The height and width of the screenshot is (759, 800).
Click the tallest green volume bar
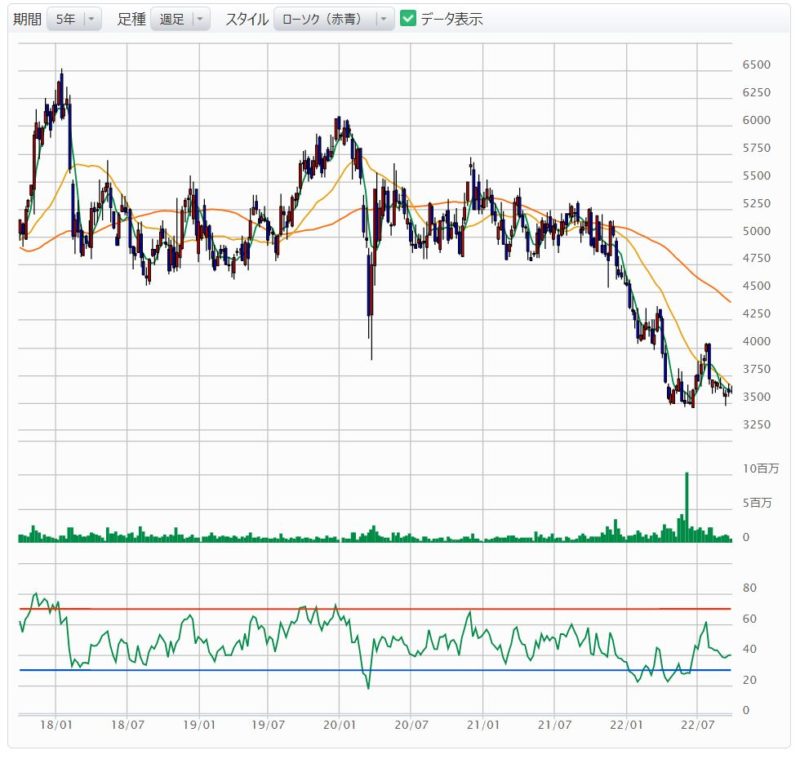[686, 506]
